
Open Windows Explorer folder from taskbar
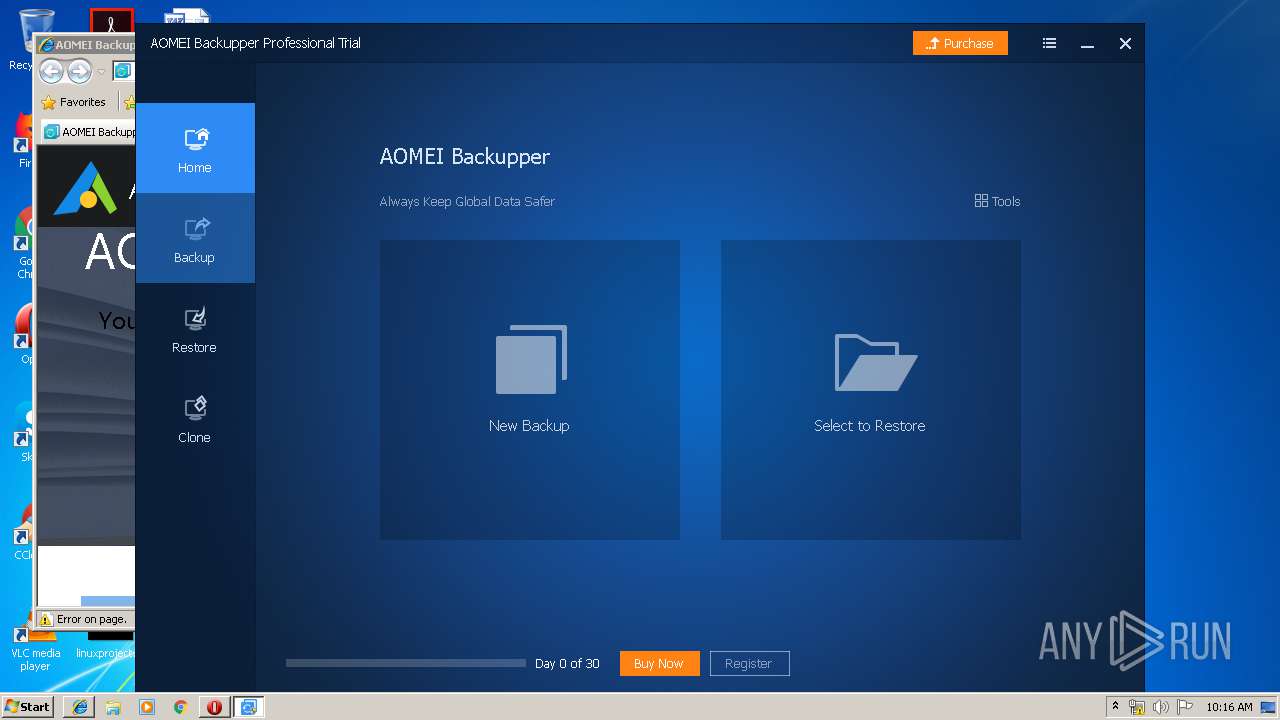[113, 707]
